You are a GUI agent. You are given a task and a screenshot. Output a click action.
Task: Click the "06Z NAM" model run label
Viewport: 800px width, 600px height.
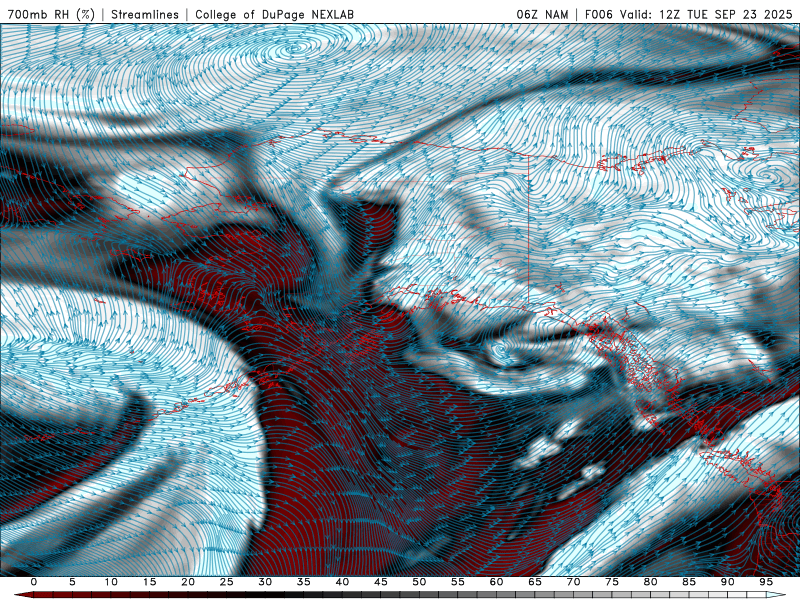click(x=542, y=14)
